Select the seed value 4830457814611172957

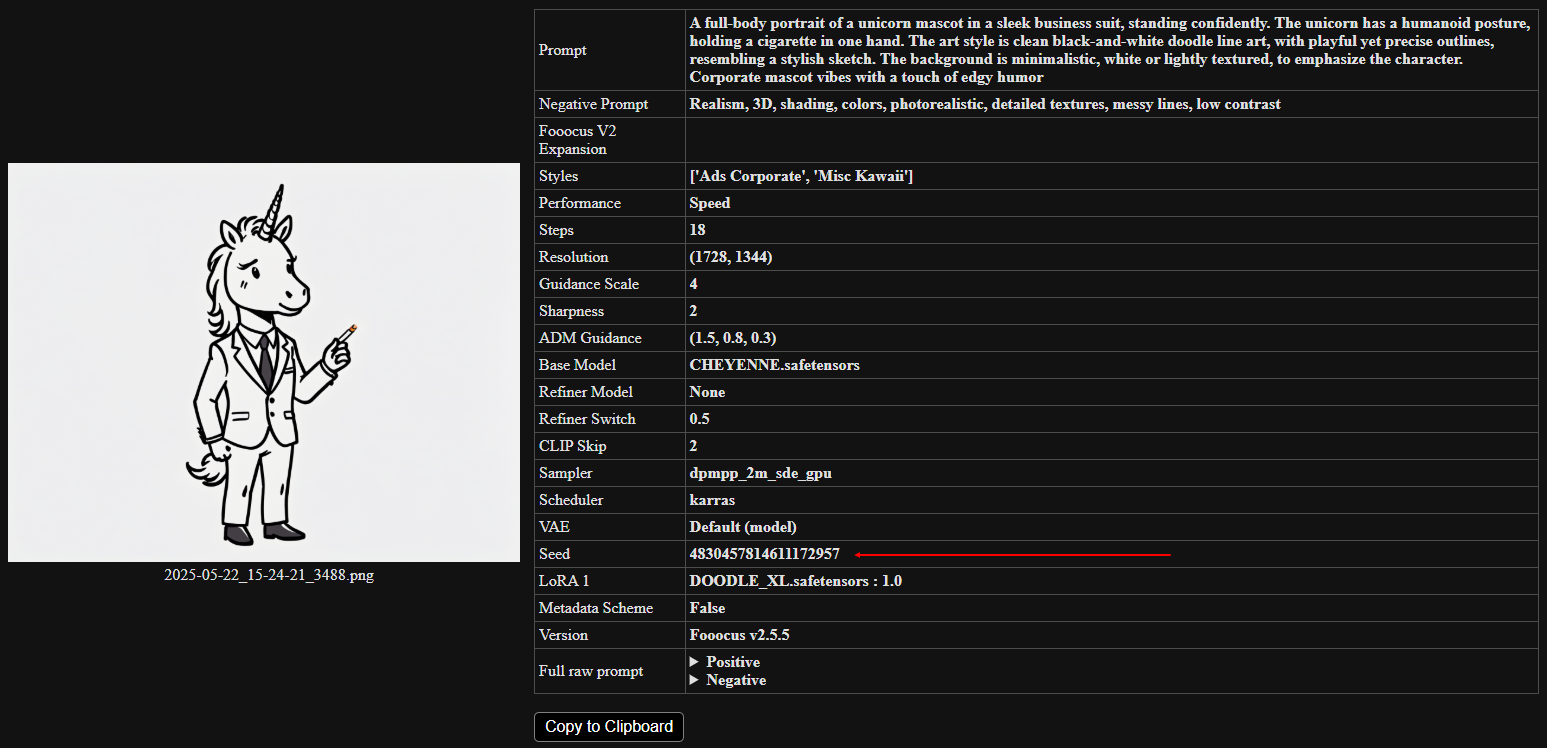[x=764, y=554]
